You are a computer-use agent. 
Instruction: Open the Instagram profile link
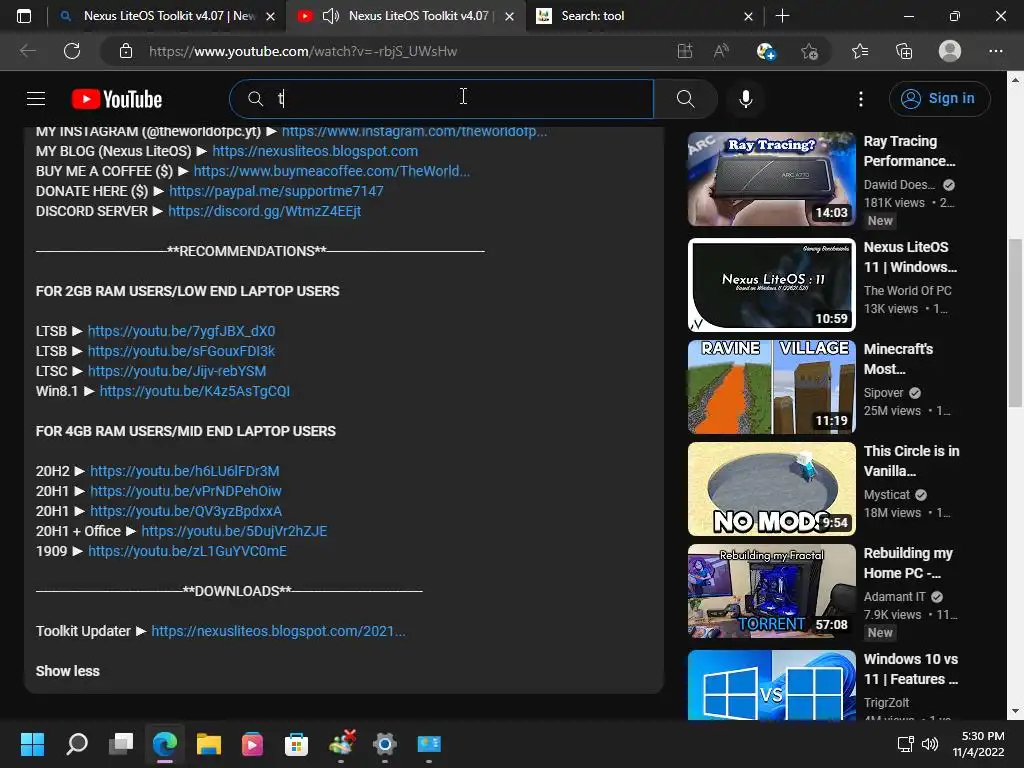[x=414, y=131]
